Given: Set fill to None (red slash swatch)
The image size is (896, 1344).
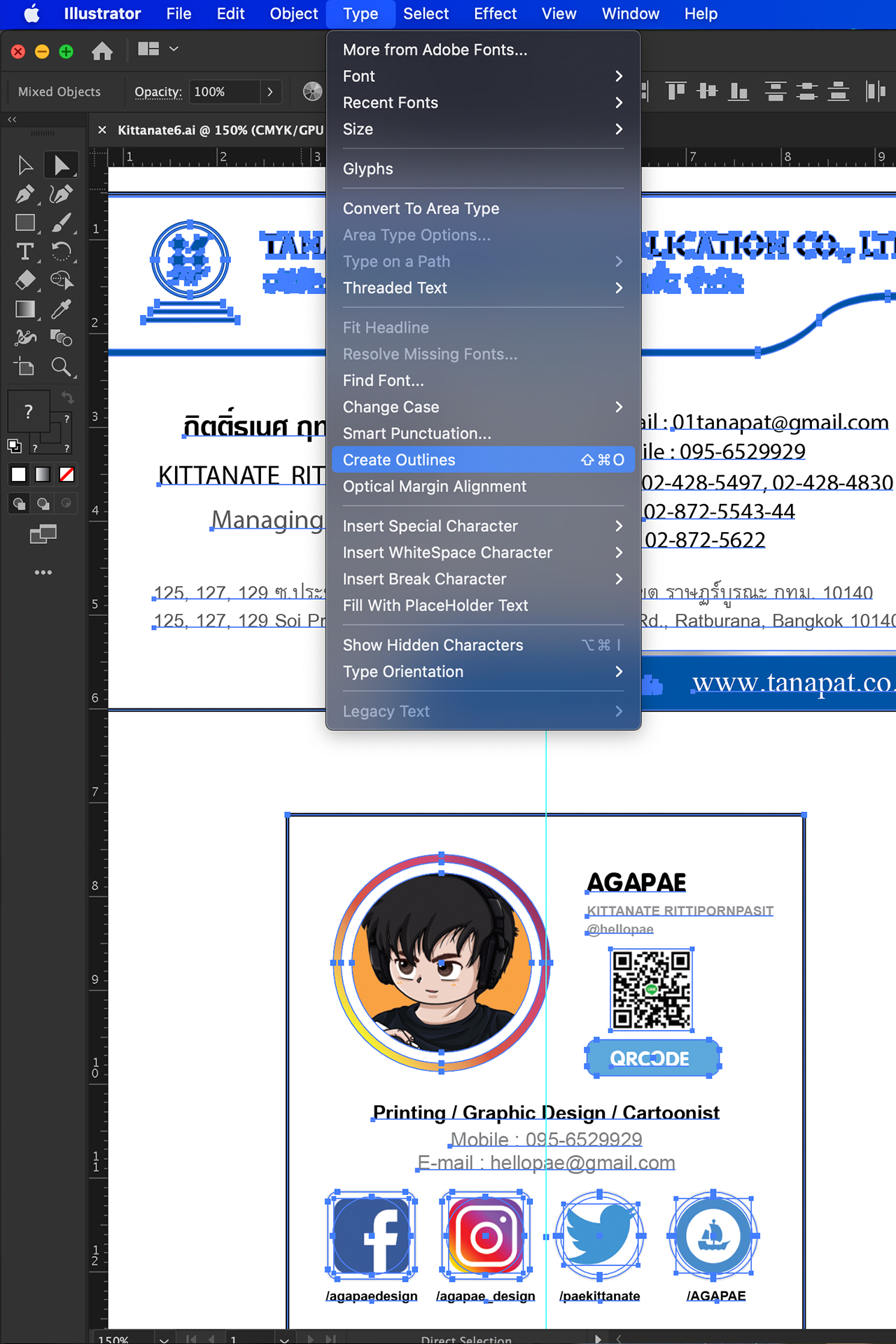Looking at the screenshot, I should (x=66, y=475).
